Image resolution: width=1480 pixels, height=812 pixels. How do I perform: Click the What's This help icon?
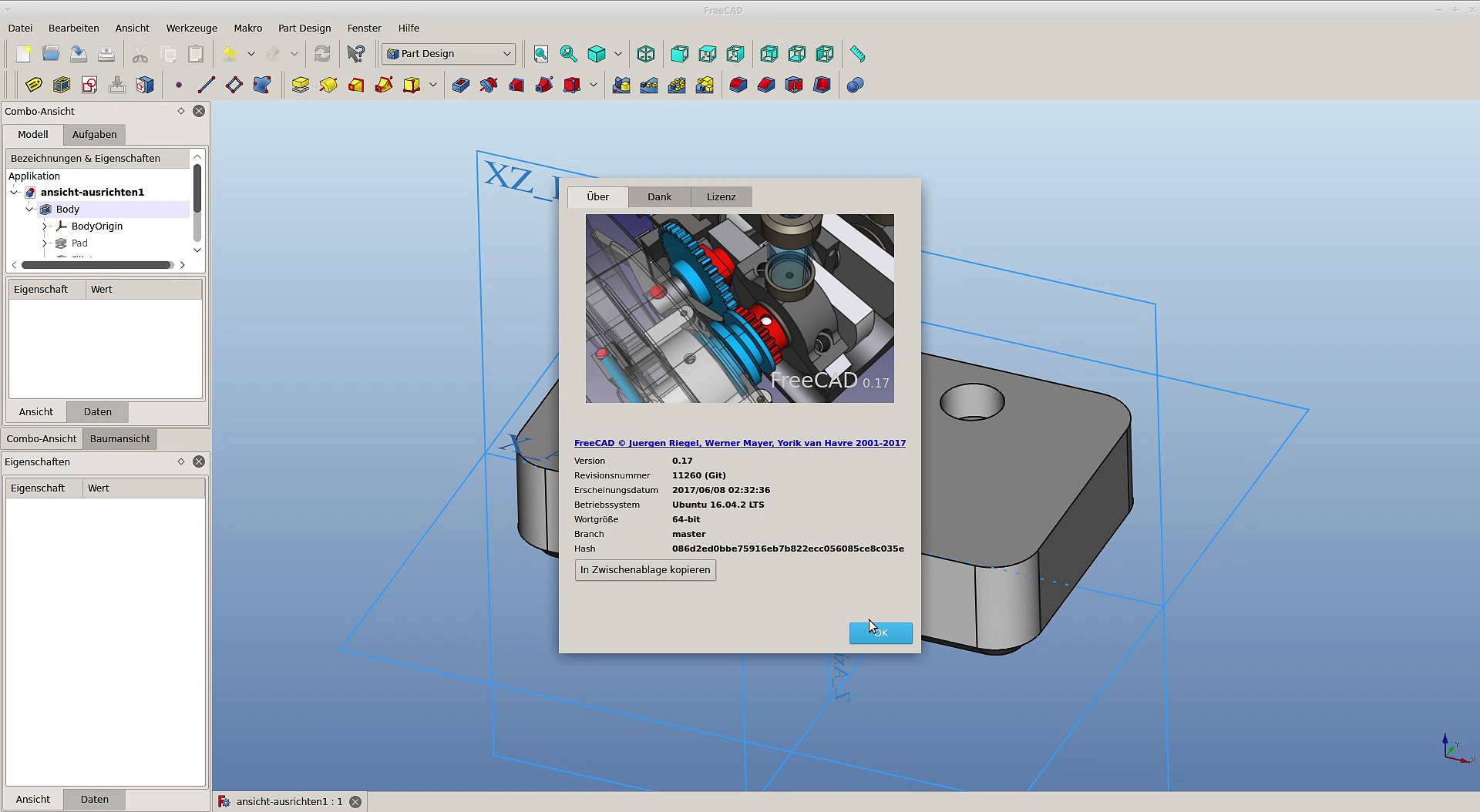(x=356, y=54)
